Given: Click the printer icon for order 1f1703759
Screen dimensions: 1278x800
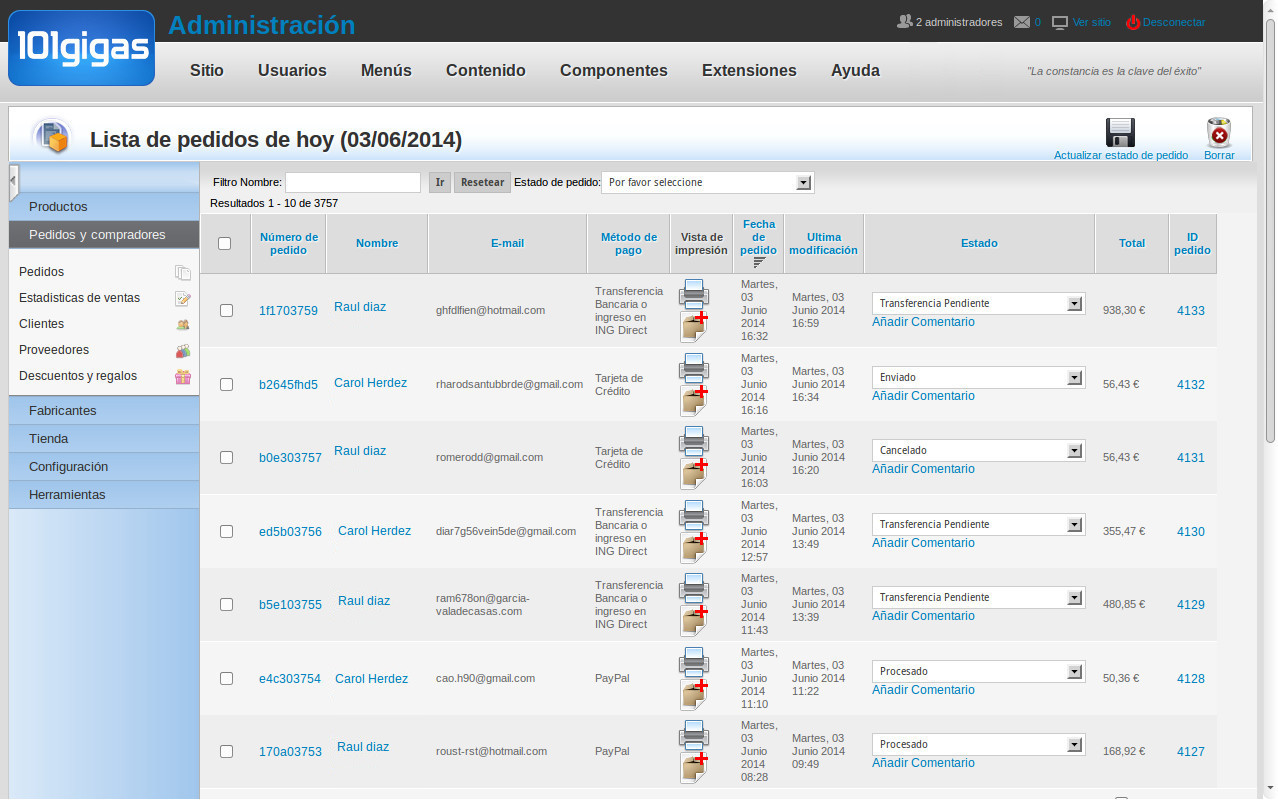Looking at the screenshot, I should pos(694,294).
